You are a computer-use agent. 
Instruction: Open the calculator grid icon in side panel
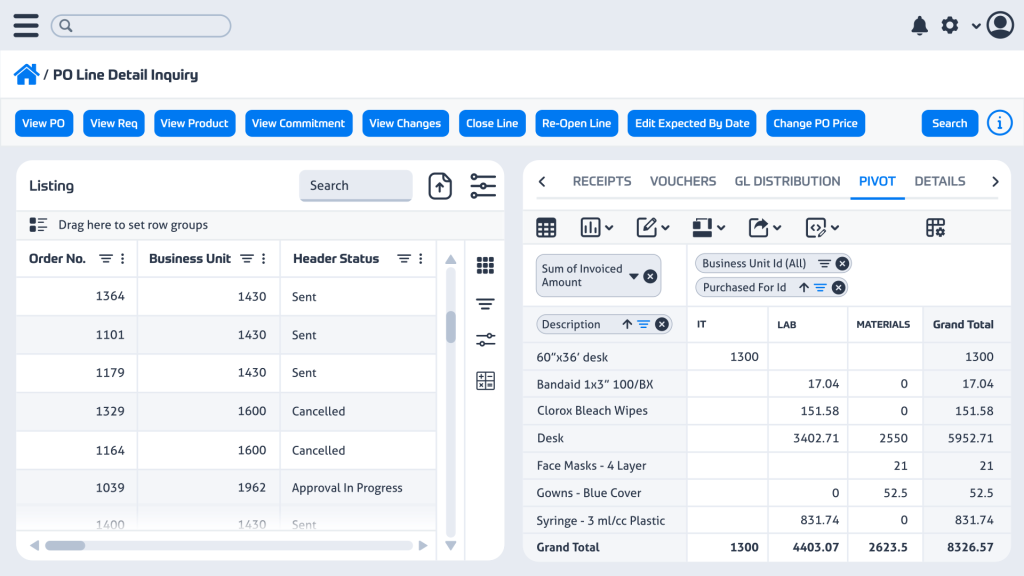click(485, 381)
